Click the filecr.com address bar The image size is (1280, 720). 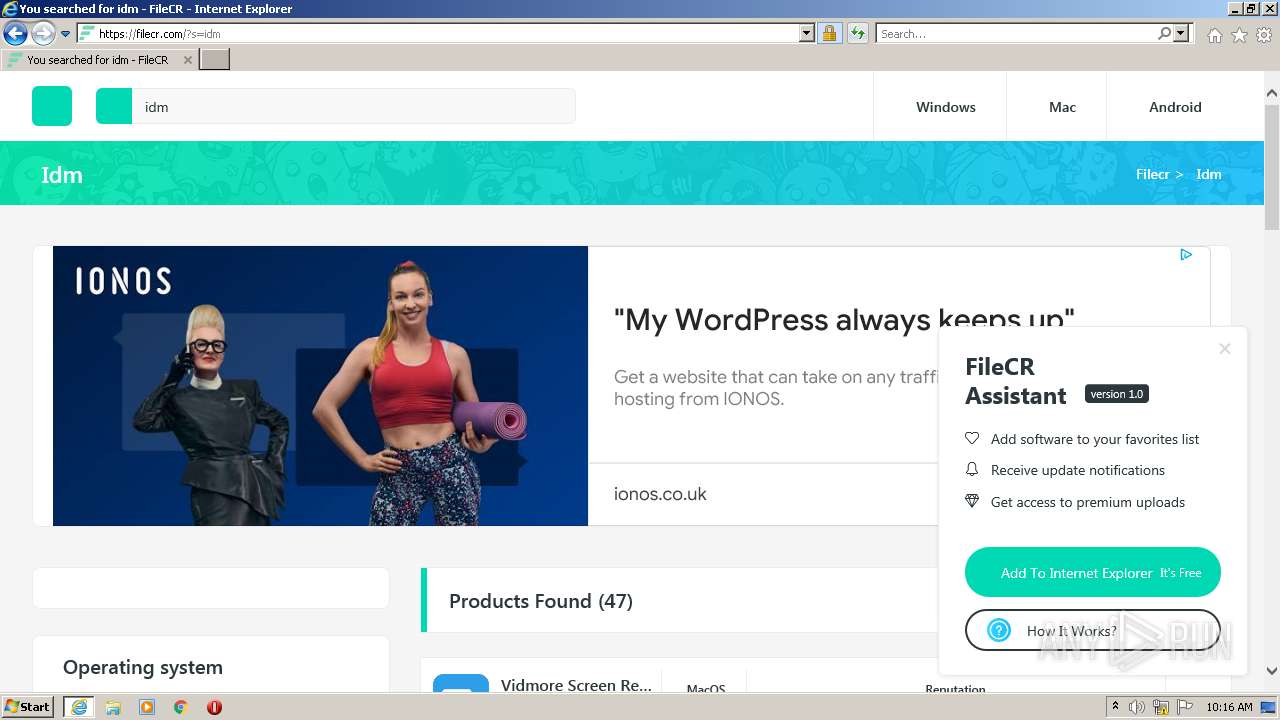tap(447, 34)
